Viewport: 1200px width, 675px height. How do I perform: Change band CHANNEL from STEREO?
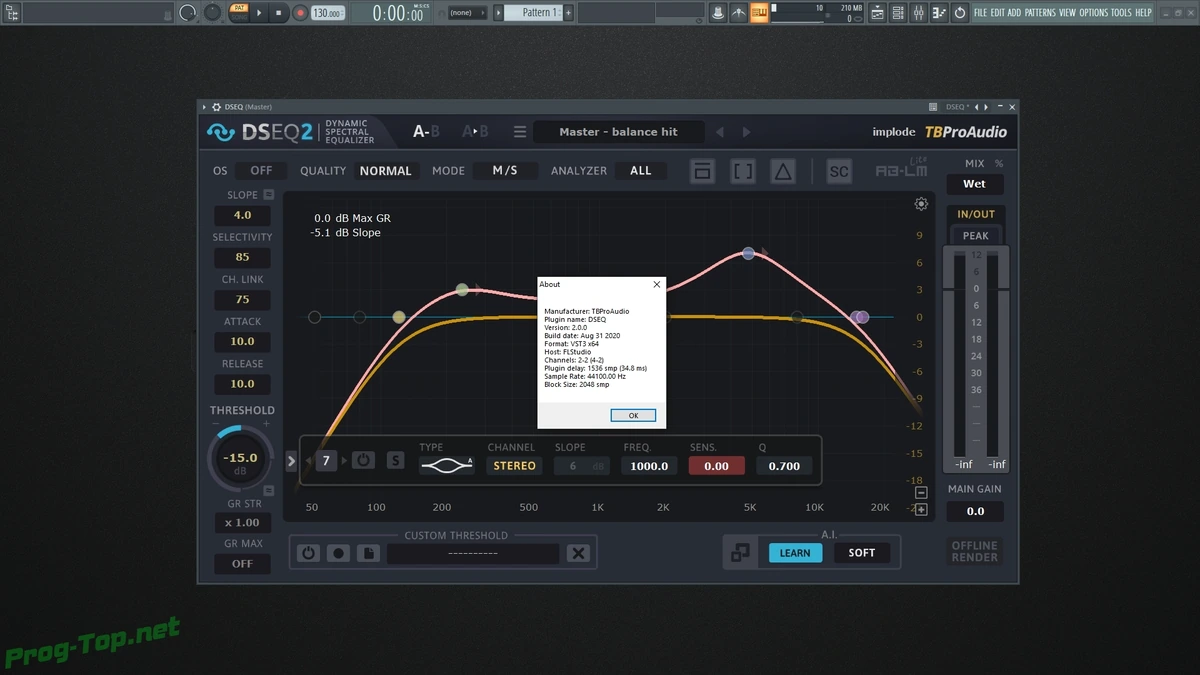pyautogui.click(x=514, y=466)
